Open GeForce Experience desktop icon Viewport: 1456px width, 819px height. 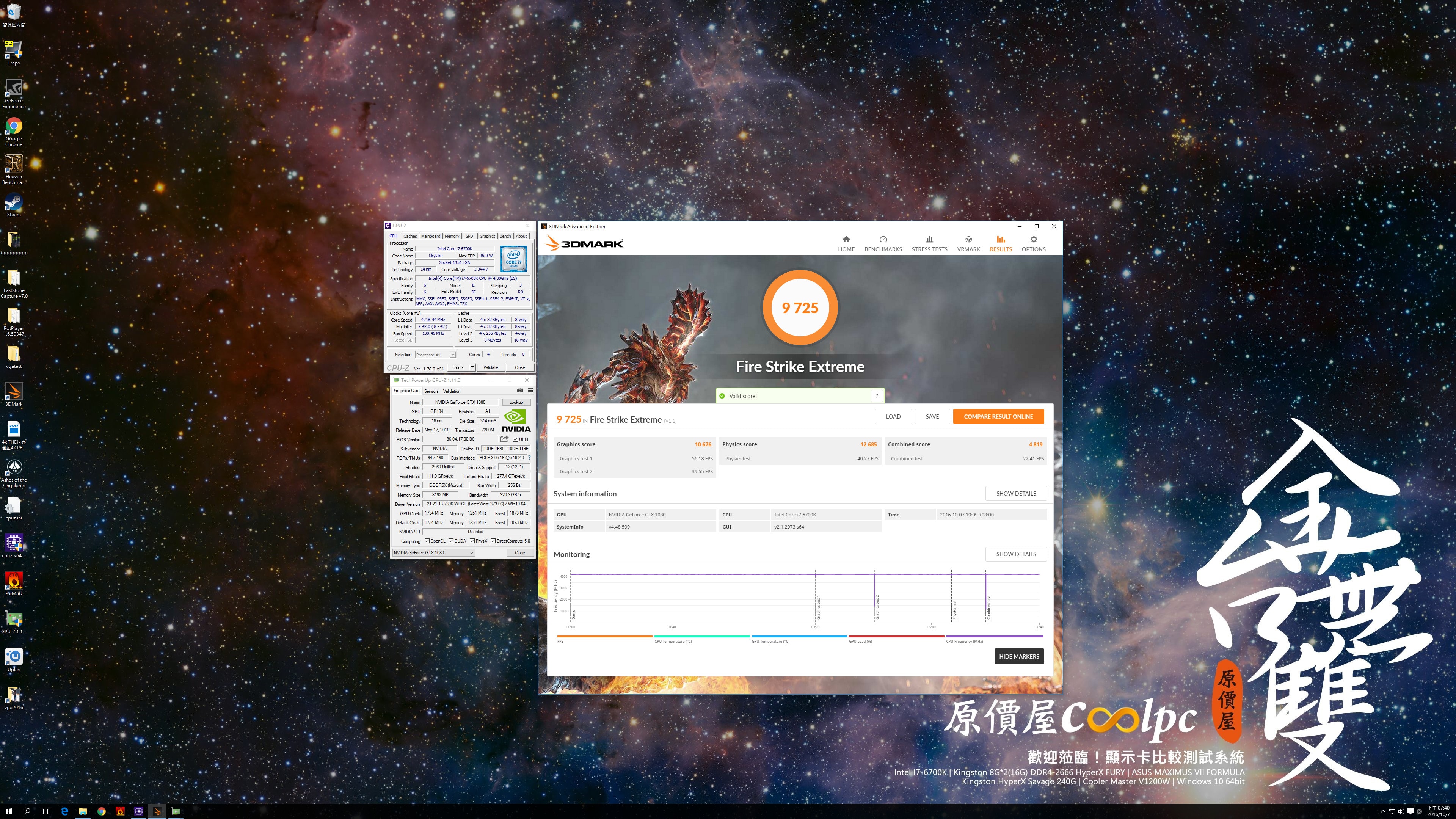[x=14, y=94]
